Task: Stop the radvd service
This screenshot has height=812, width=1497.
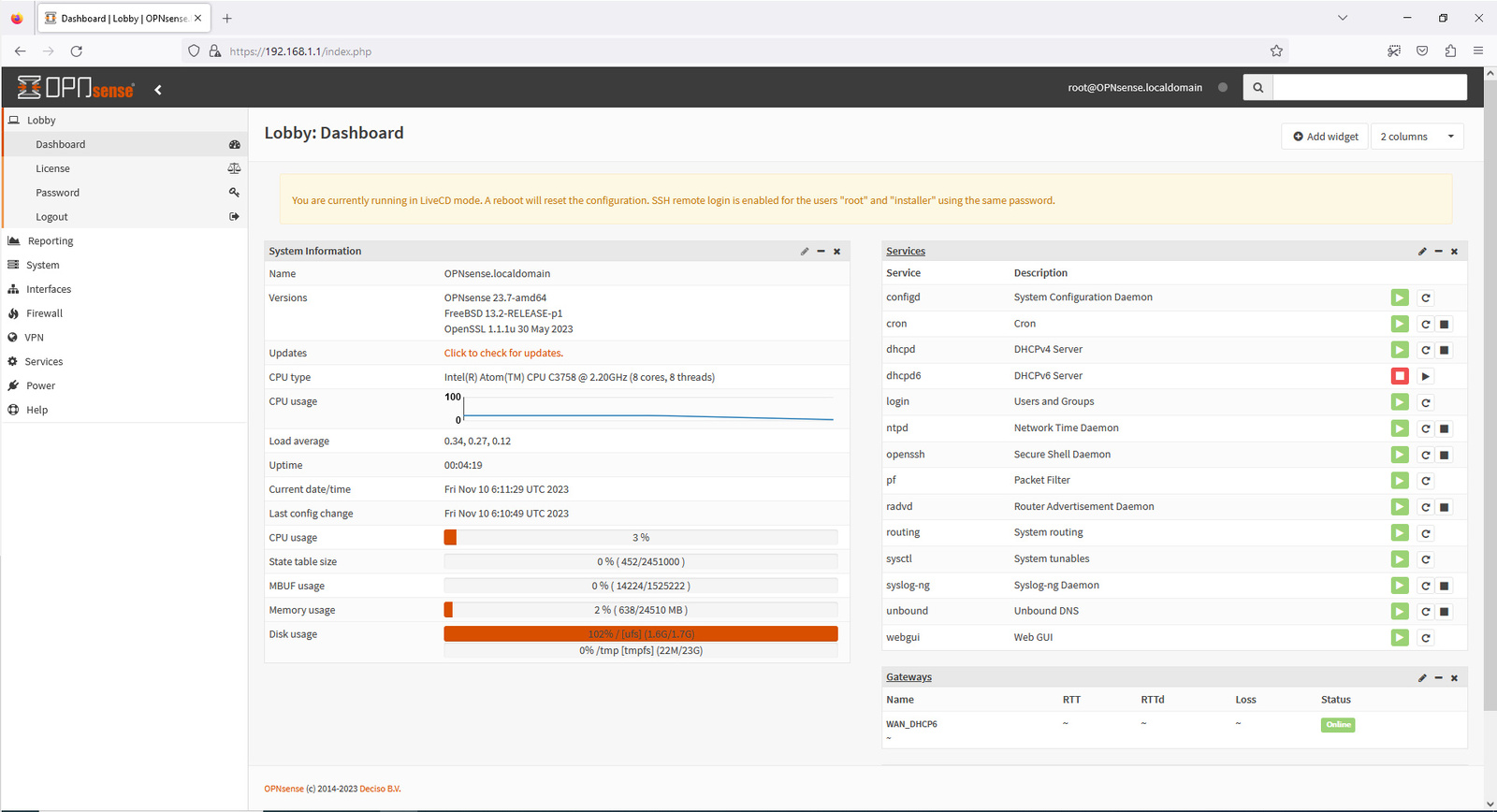Action: click(1445, 507)
